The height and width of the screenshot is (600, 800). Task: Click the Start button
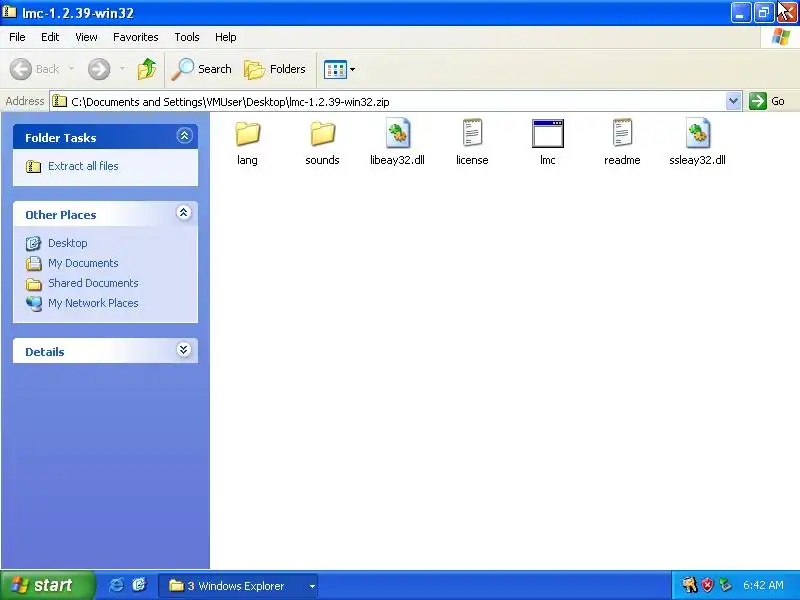click(x=47, y=585)
